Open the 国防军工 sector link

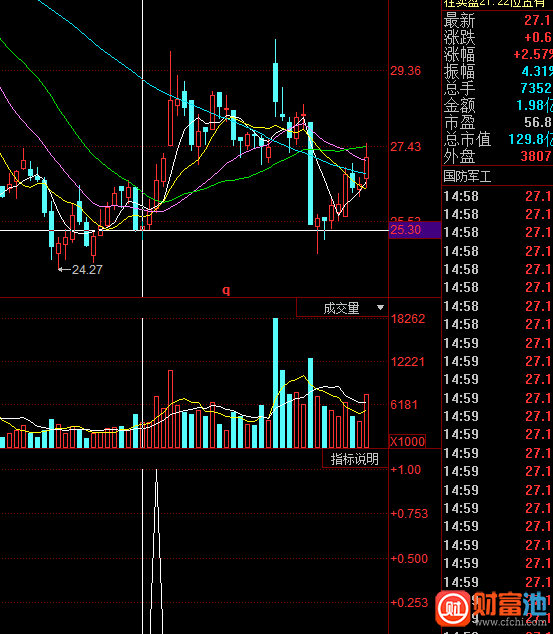(x=467, y=176)
